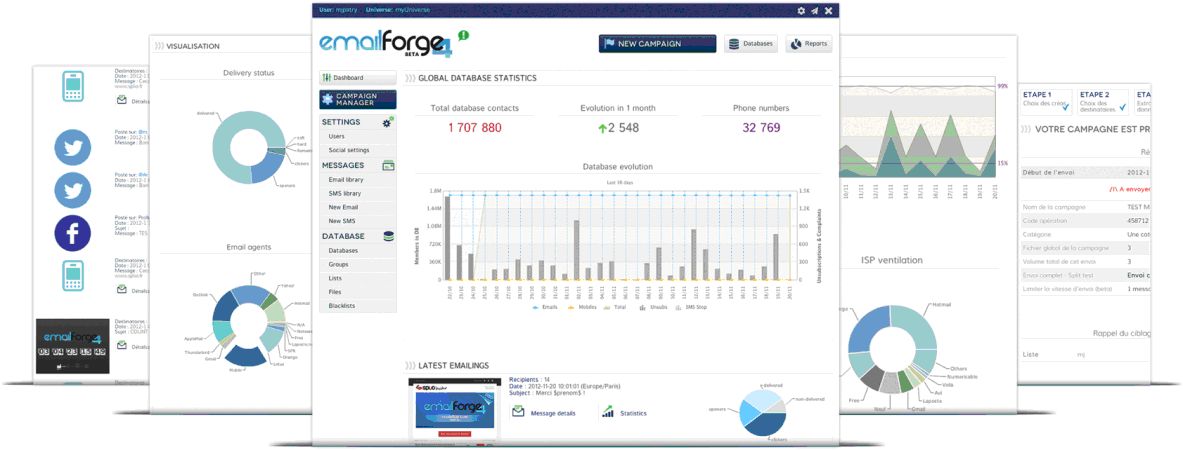Click the NEW CAMPAIGN button
The image size is (1183, 450).
(x=657, y=44)
